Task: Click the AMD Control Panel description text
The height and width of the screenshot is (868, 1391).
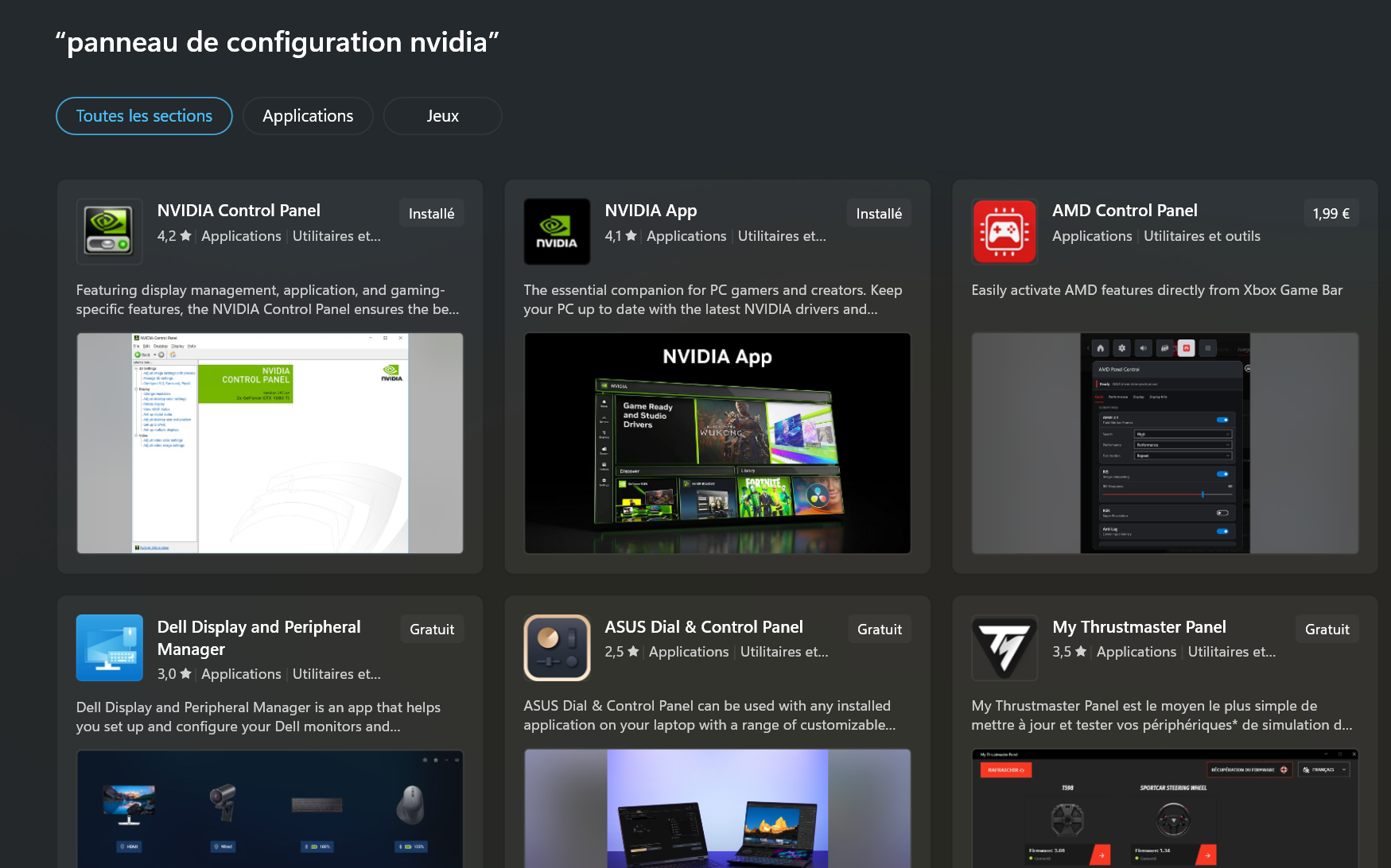Action: 1157,290
